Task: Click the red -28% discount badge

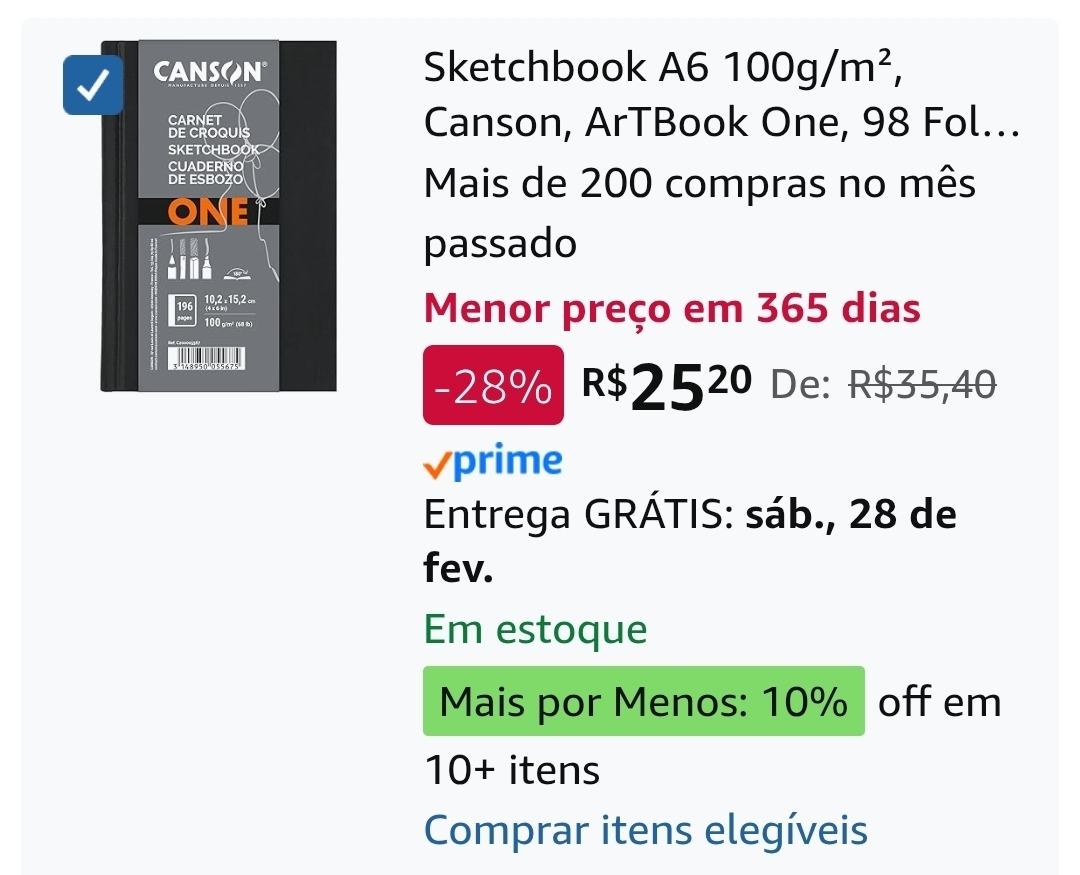Action: tap(493, 385)
